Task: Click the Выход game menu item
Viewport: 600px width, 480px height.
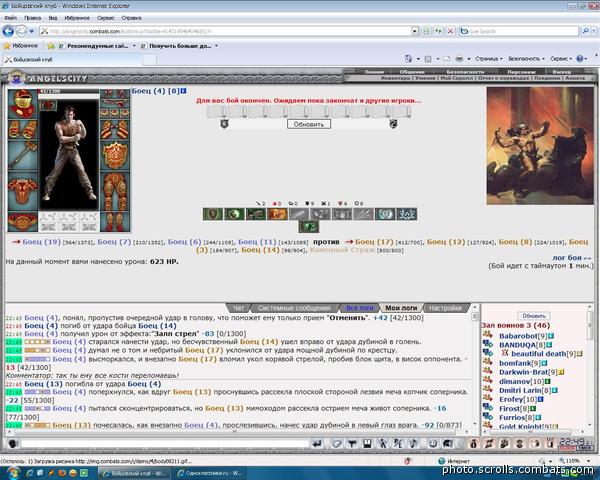Action: pos(561,72)
